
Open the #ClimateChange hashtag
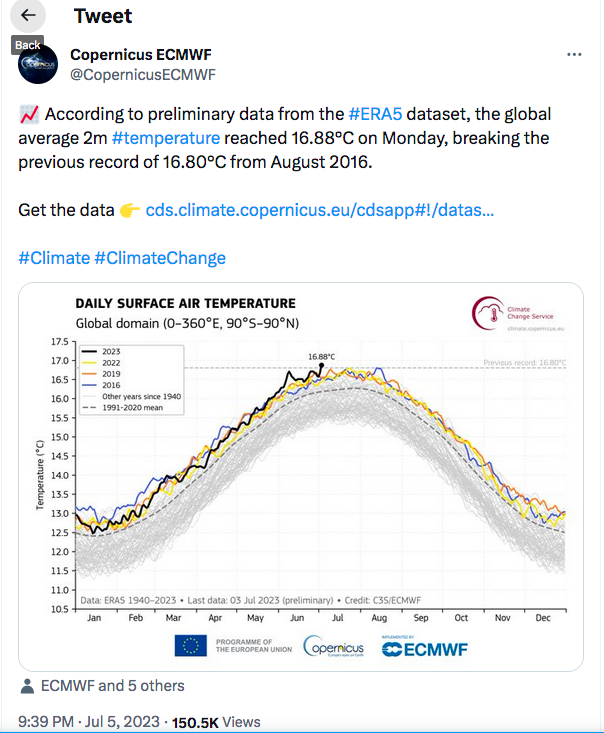159,258
